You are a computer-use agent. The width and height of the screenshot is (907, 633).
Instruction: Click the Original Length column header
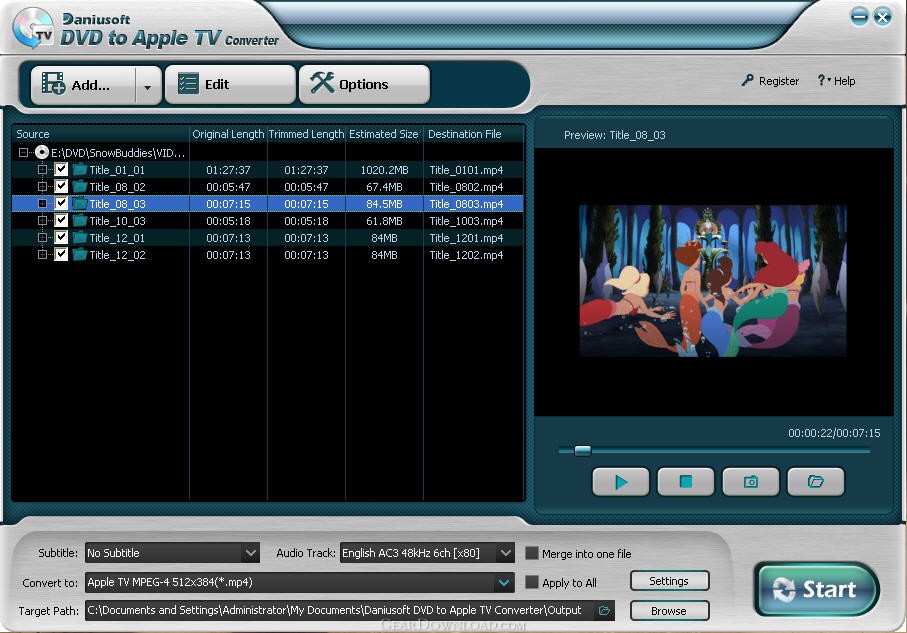pos(228,134)
